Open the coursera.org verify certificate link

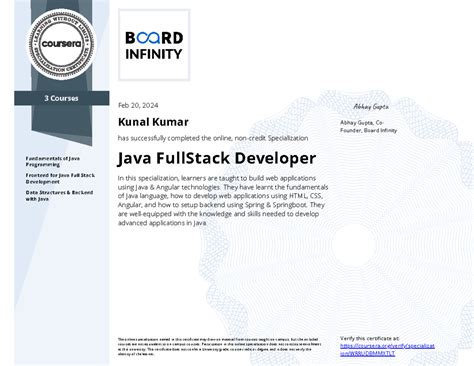387,350
